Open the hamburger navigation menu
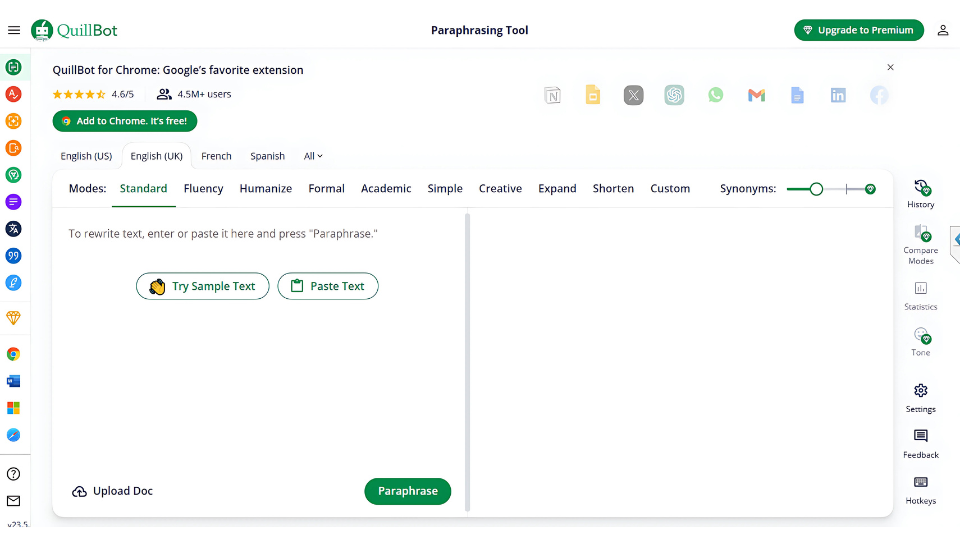 tap(14, 30)
